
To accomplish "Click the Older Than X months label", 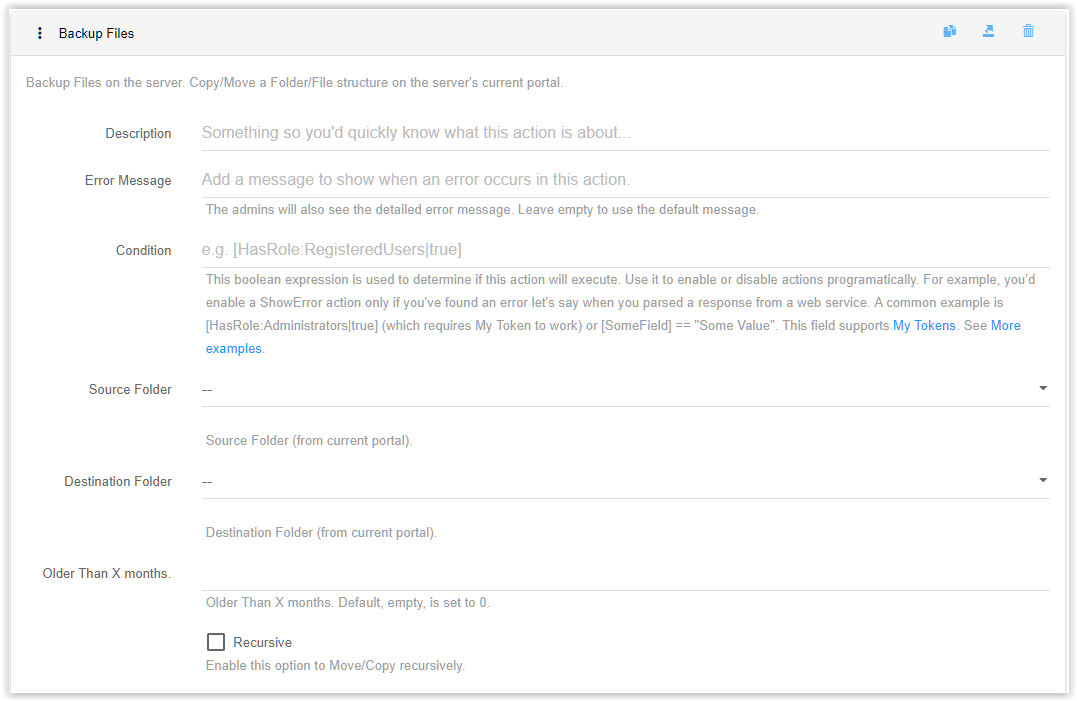I will [106, 573].
